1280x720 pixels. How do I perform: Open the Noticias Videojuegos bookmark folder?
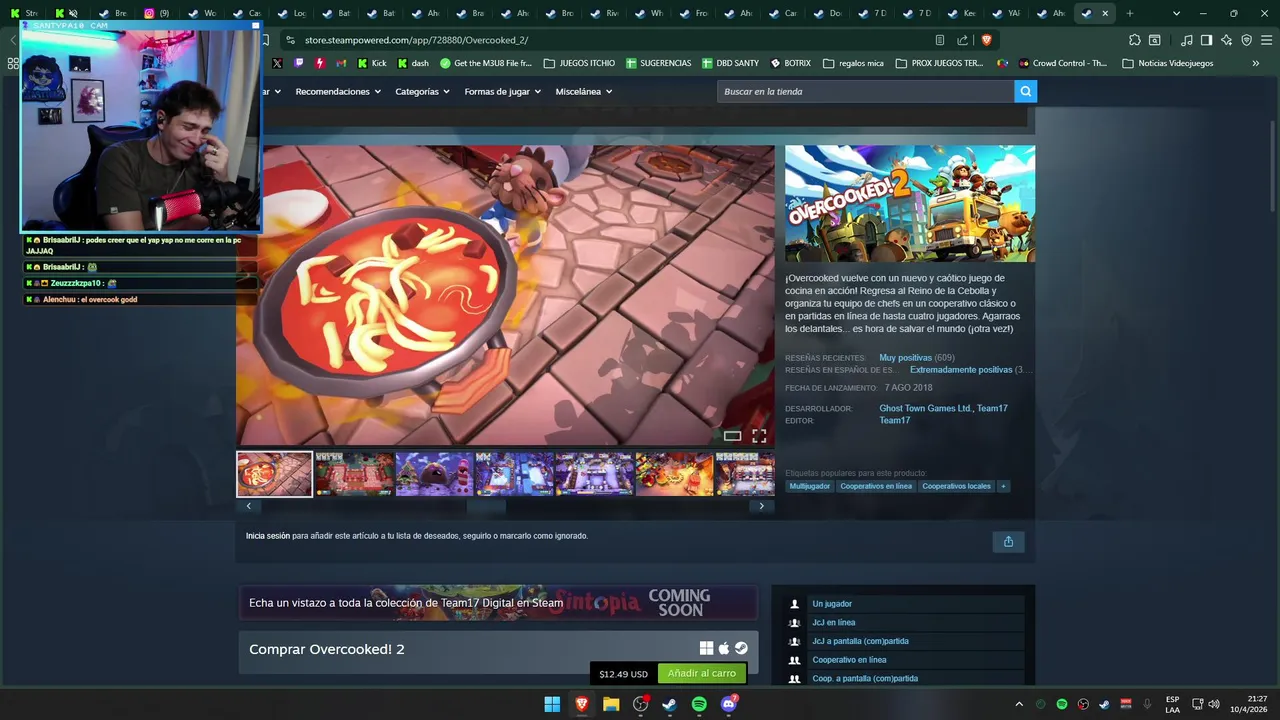(1168, 63)
